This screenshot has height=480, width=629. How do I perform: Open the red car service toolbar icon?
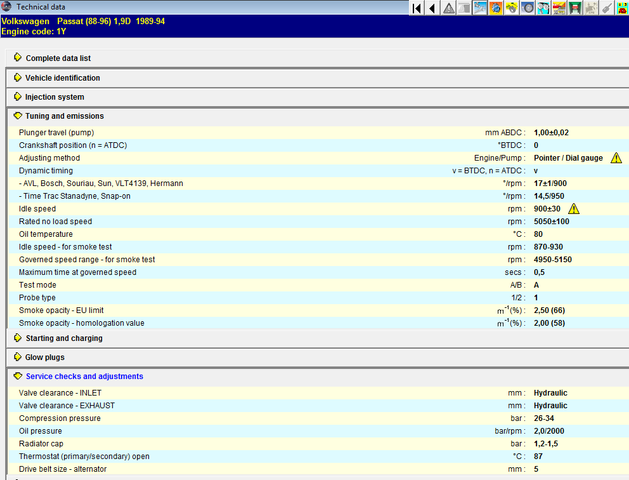click(x=559, y=8)
